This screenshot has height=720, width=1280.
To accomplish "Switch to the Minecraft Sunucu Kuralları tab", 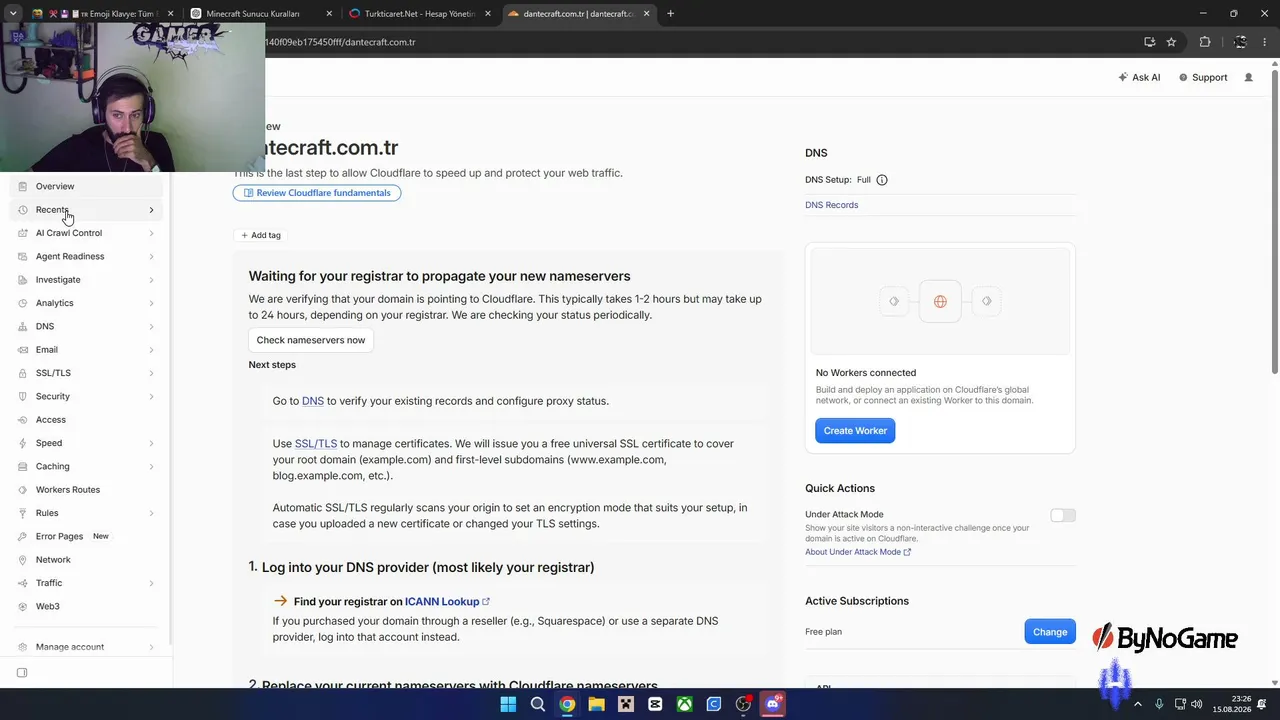I will (259, 14).
